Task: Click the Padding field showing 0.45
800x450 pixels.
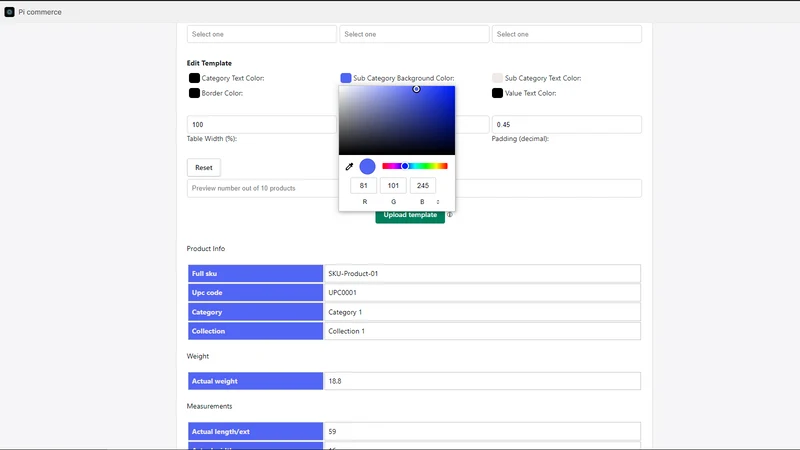Action: pos(567,124)
